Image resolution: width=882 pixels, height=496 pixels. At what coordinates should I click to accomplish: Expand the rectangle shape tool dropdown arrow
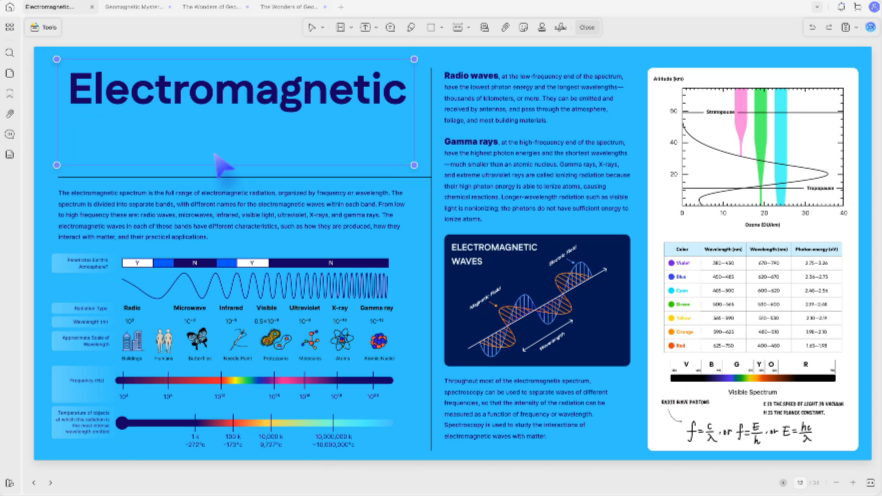point(442,28)
